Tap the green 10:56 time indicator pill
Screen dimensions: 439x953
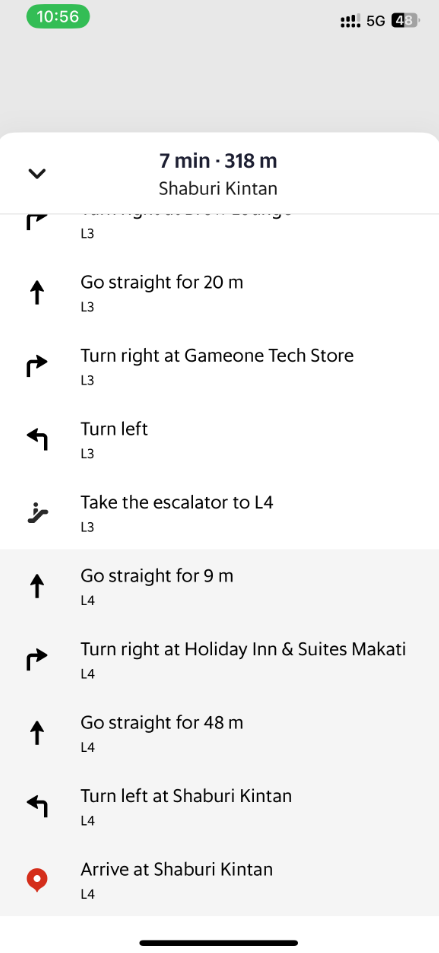point(58,17)
